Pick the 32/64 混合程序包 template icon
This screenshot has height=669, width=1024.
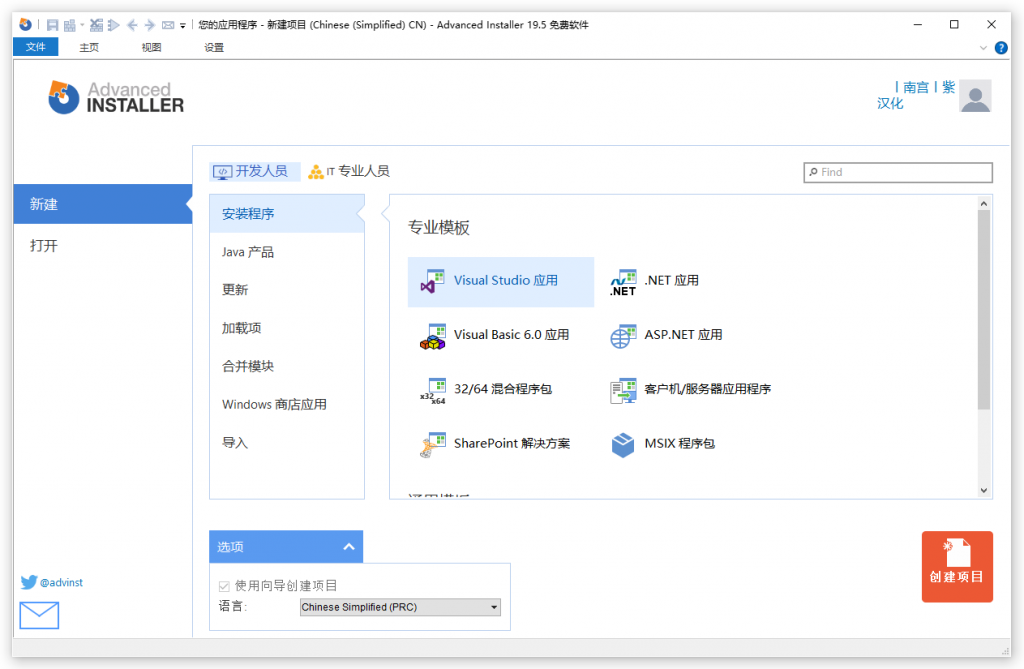click(436, 390)
